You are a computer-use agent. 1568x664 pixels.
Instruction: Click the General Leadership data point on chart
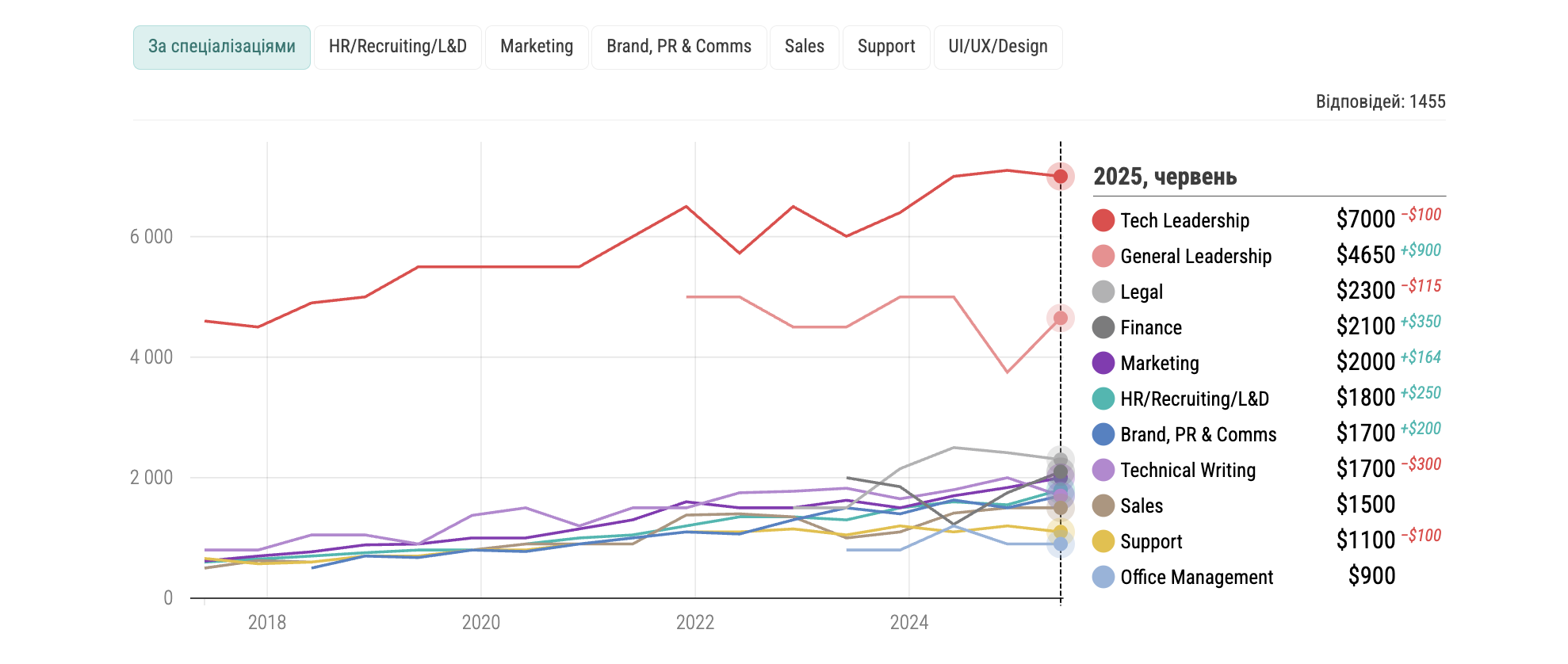point(1060,318)
